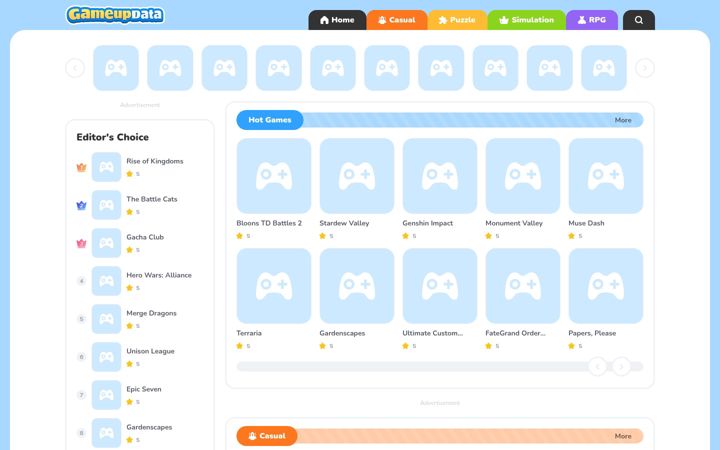
Task: Click the Hero Wars: Alliance game icon
Action: (107, 281)
